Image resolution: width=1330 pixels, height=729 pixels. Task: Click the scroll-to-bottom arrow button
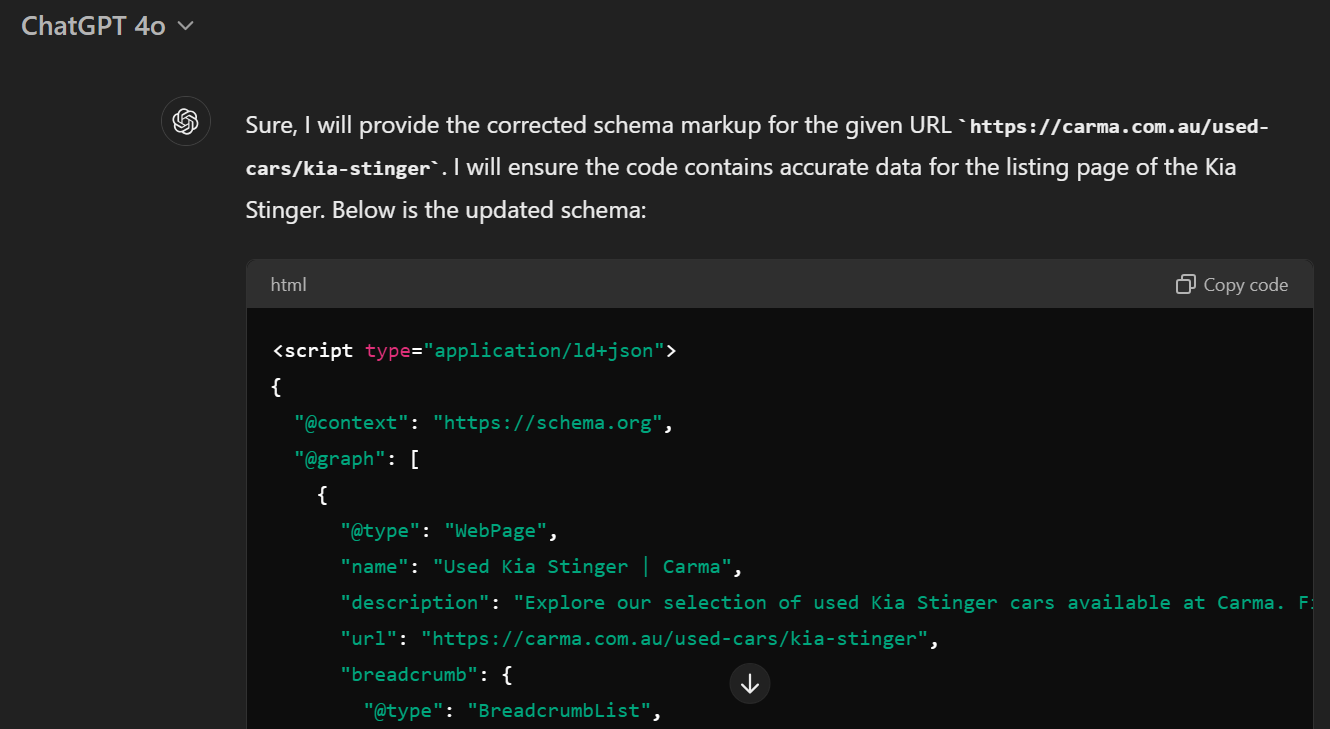pos(750,684)
